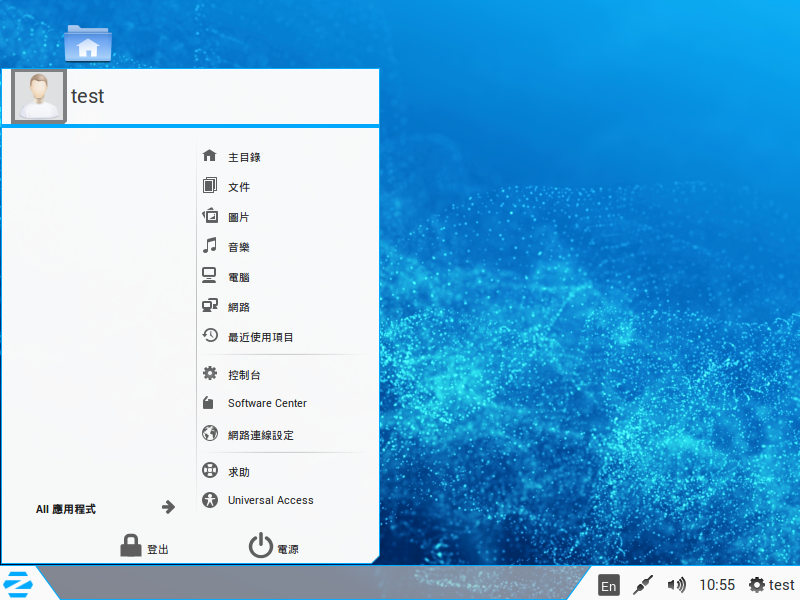The width and height of the screenshot is (800, 600).
Task: Click the documents icon beside 文件
Action: click(210, 185)
